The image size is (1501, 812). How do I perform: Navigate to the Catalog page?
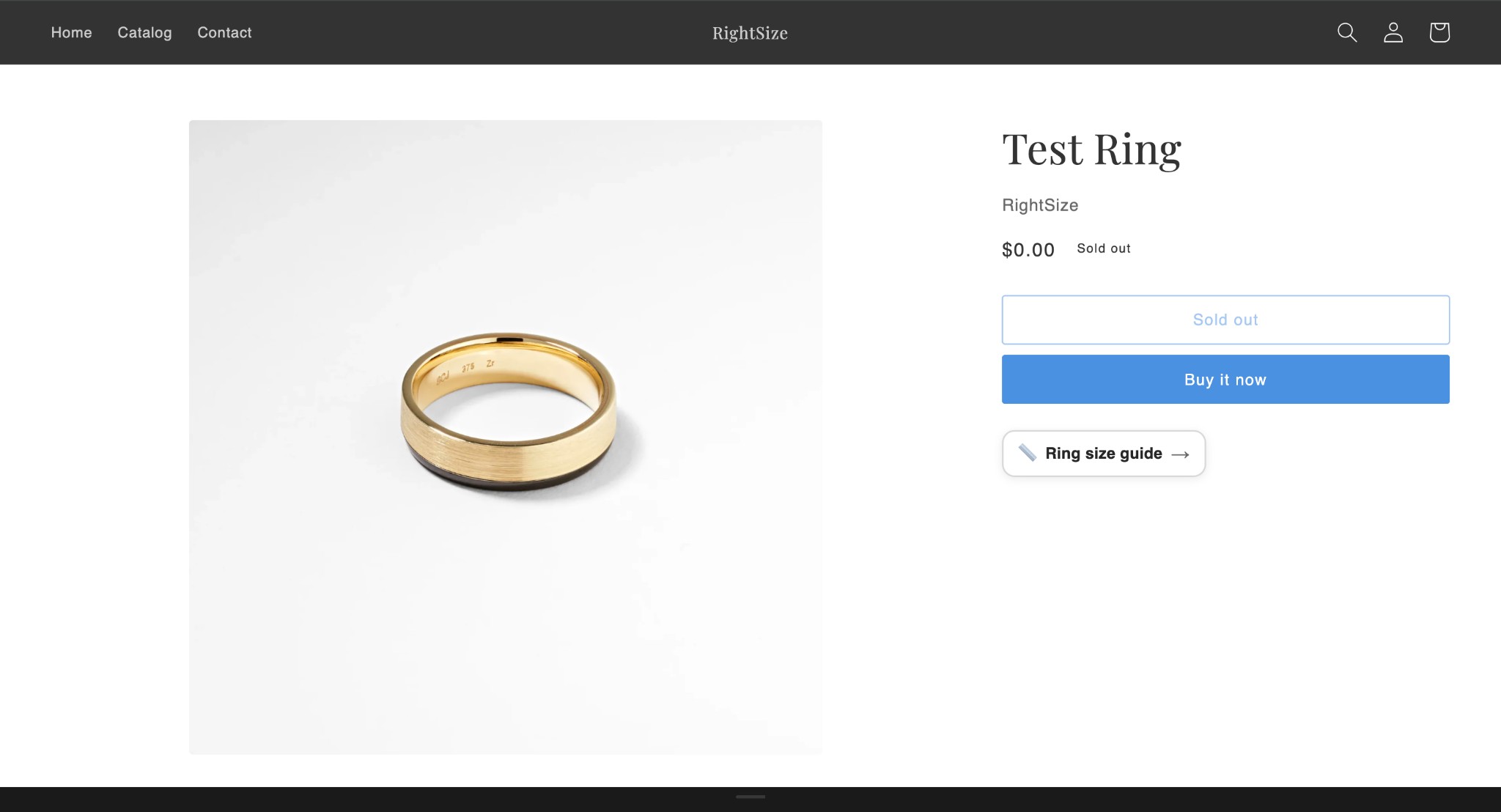pos(144,32)
